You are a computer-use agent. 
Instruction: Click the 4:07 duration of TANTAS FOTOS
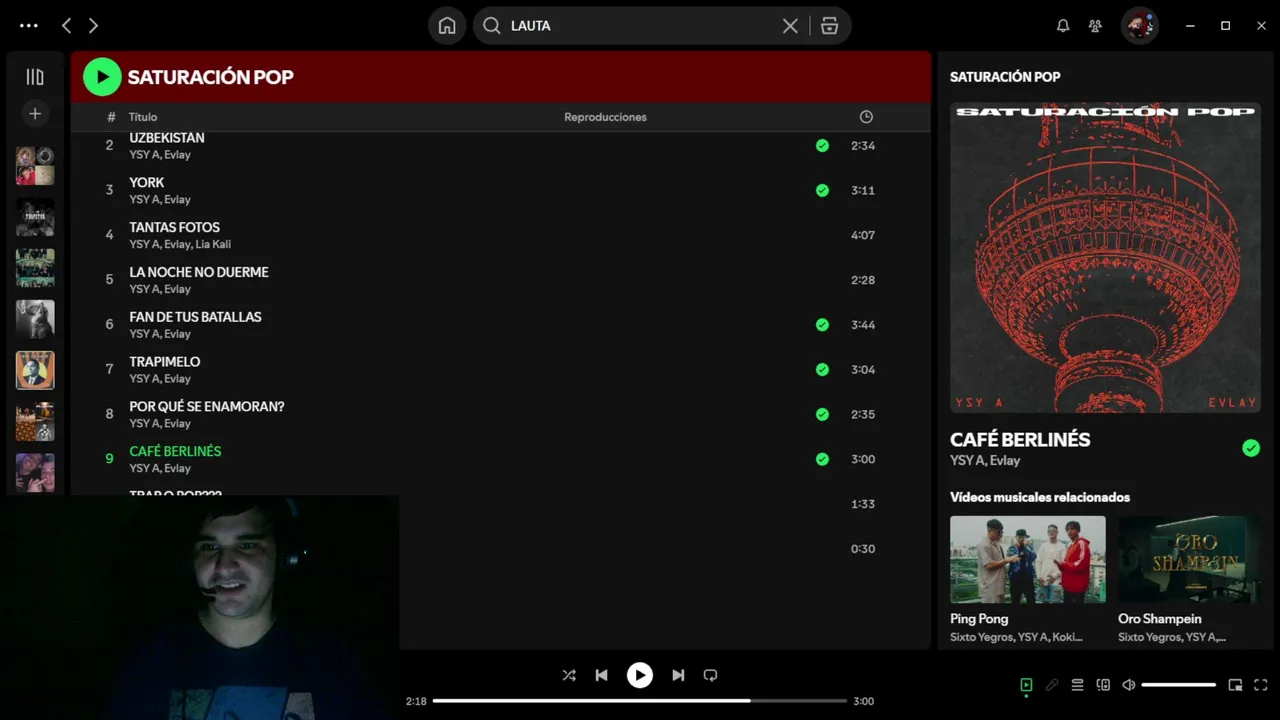click(x=863, y=235)
